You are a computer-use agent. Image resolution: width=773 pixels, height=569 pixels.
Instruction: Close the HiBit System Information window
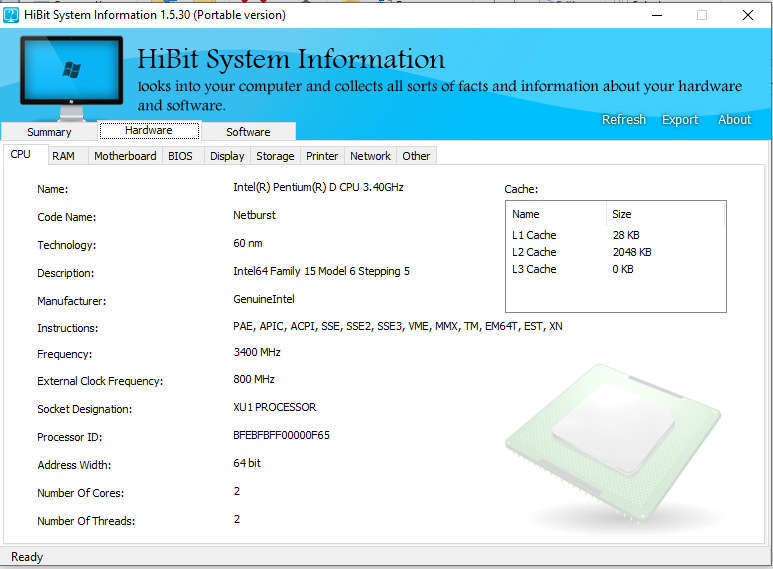click(x=748, y=15)
